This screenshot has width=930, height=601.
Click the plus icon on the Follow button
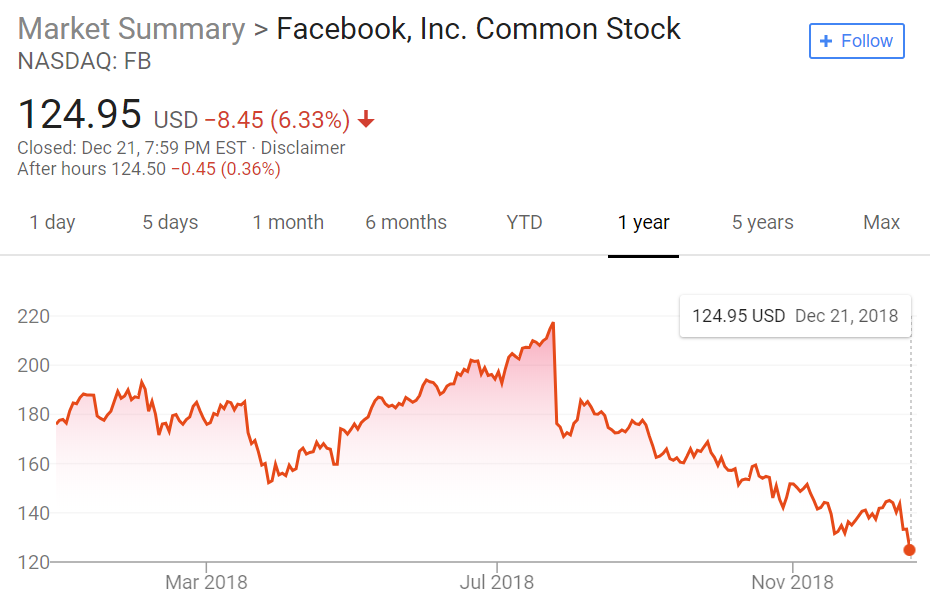coord(826,41)
